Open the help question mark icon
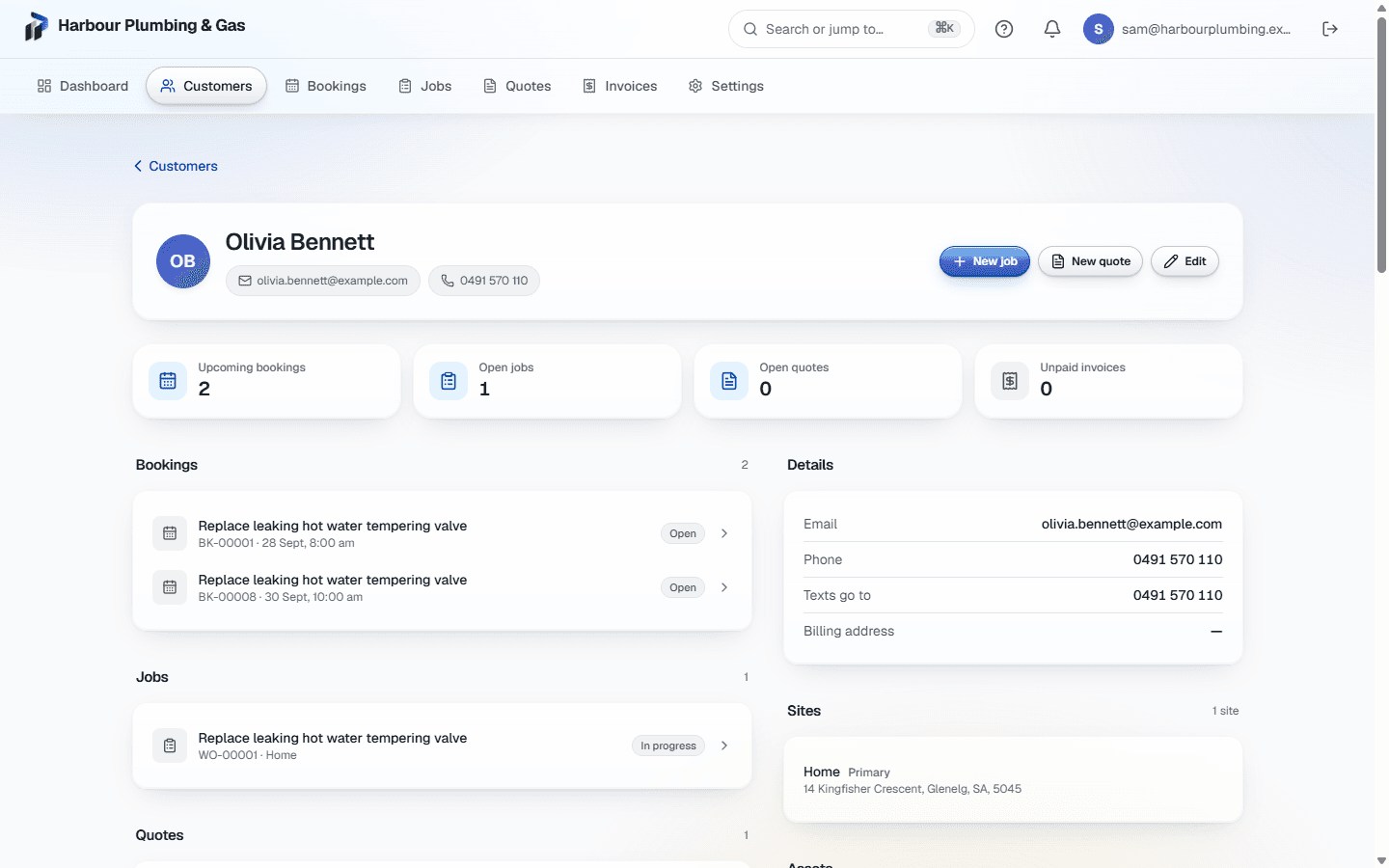This screenshot has width=1389, height=868. click(1004, 29)
